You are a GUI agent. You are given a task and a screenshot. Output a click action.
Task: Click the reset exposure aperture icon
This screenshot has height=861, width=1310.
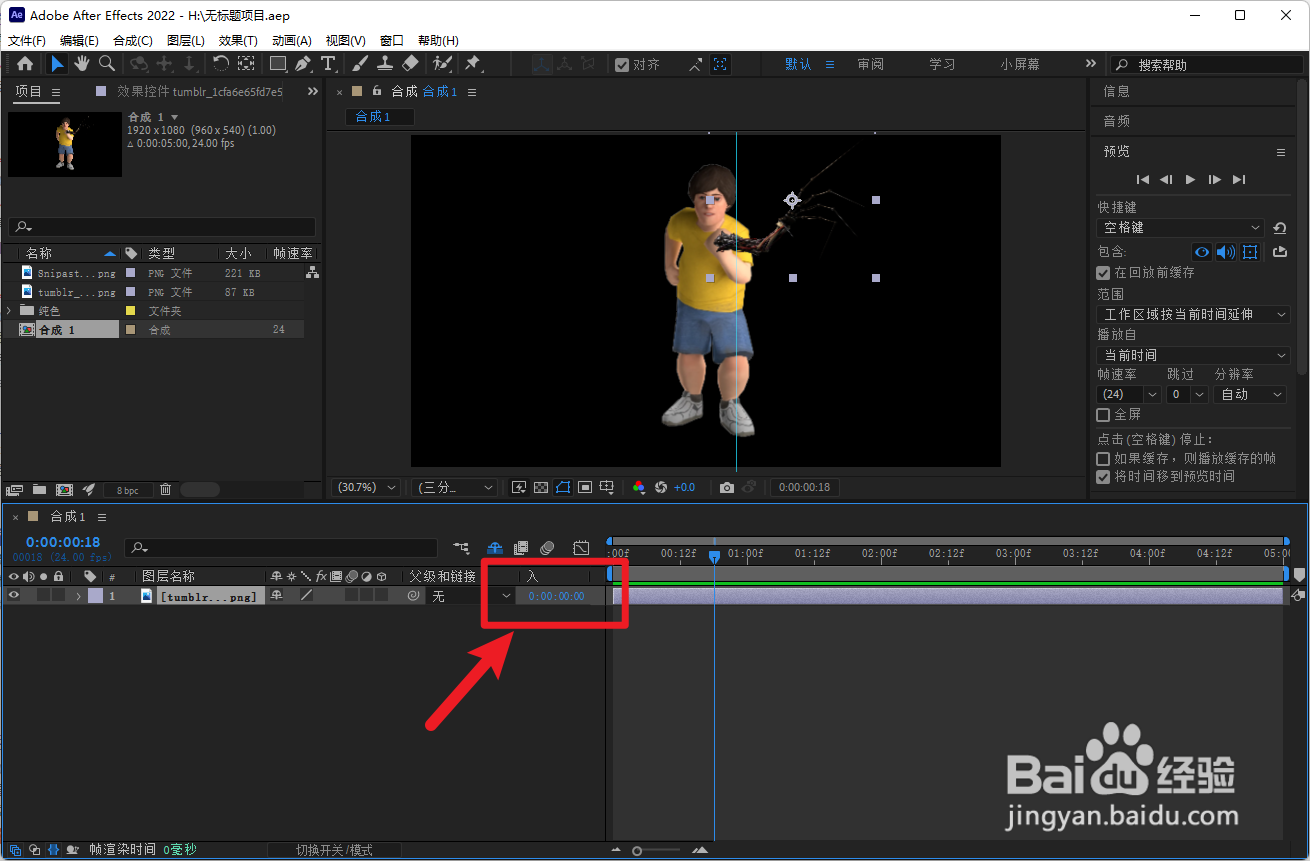pyautogui.click(x=661, y=488)
